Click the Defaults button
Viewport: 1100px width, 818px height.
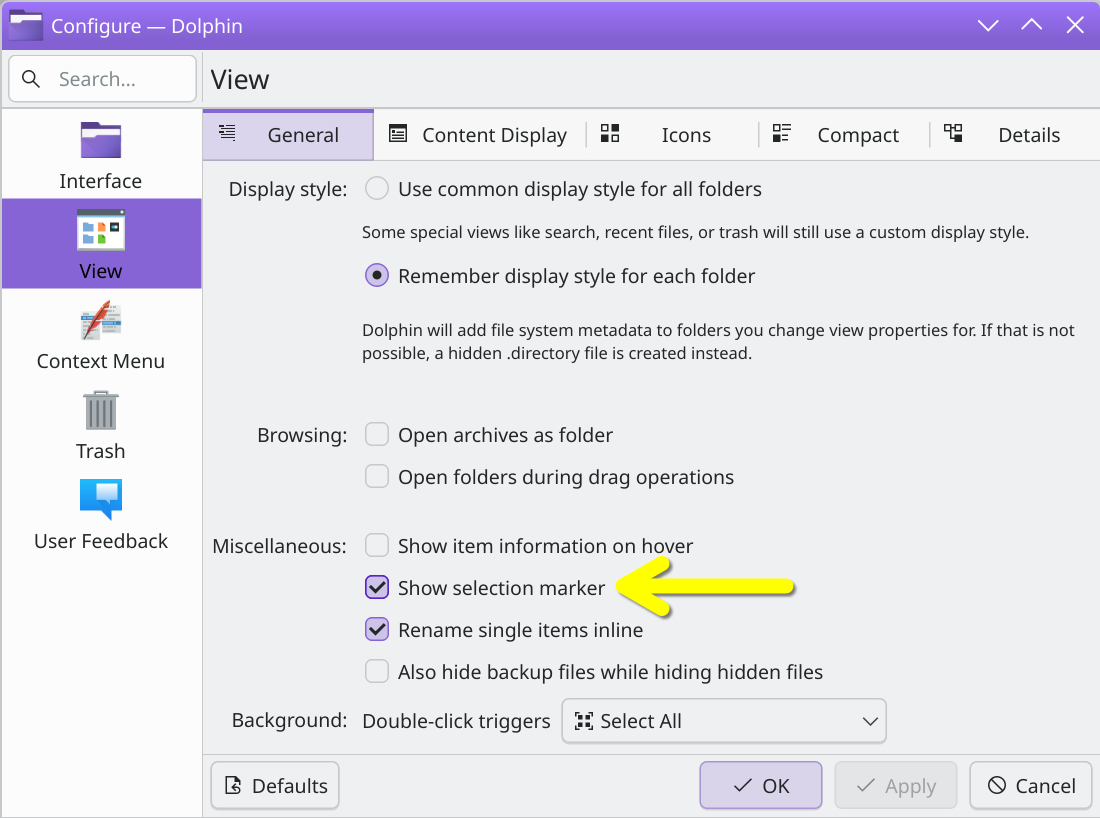tap(275, 785)
